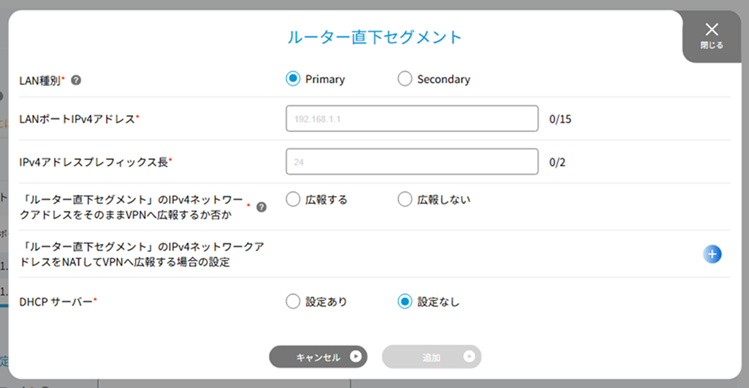Click the blue plus icon to add NAT setting
Screen dimensions: 749x388
tap(712, 254)
